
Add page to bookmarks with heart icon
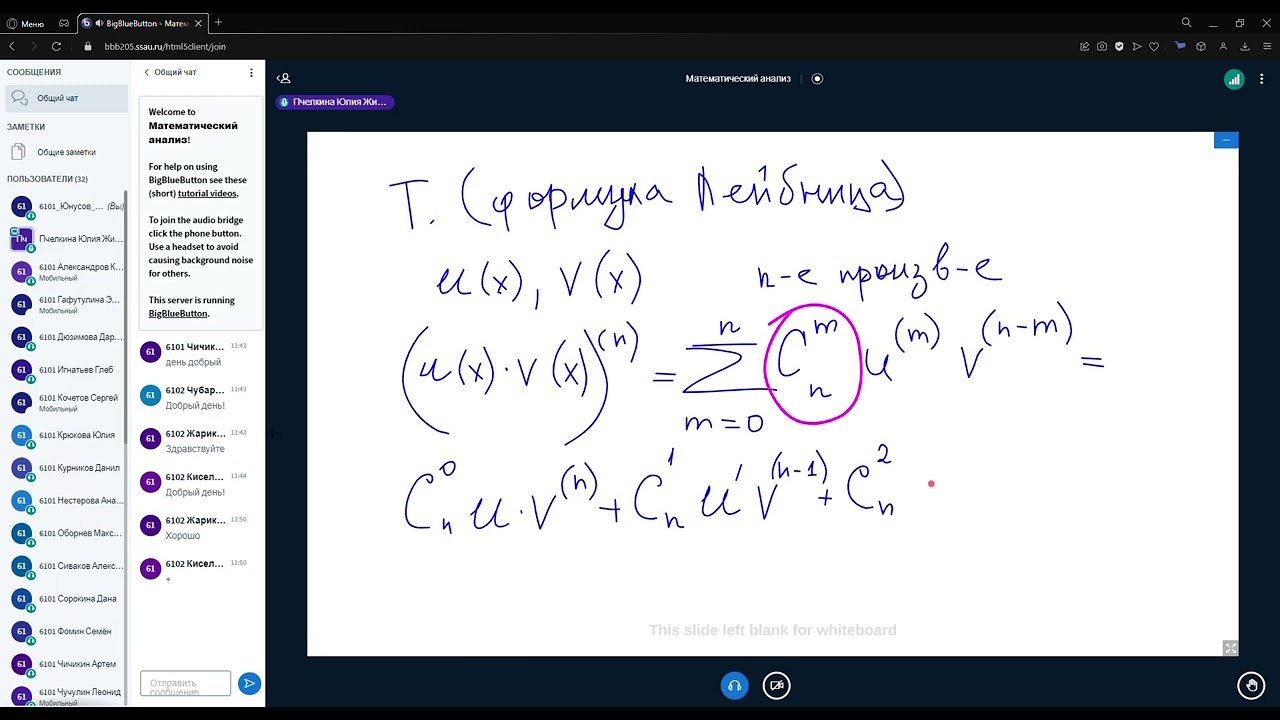1153,46
